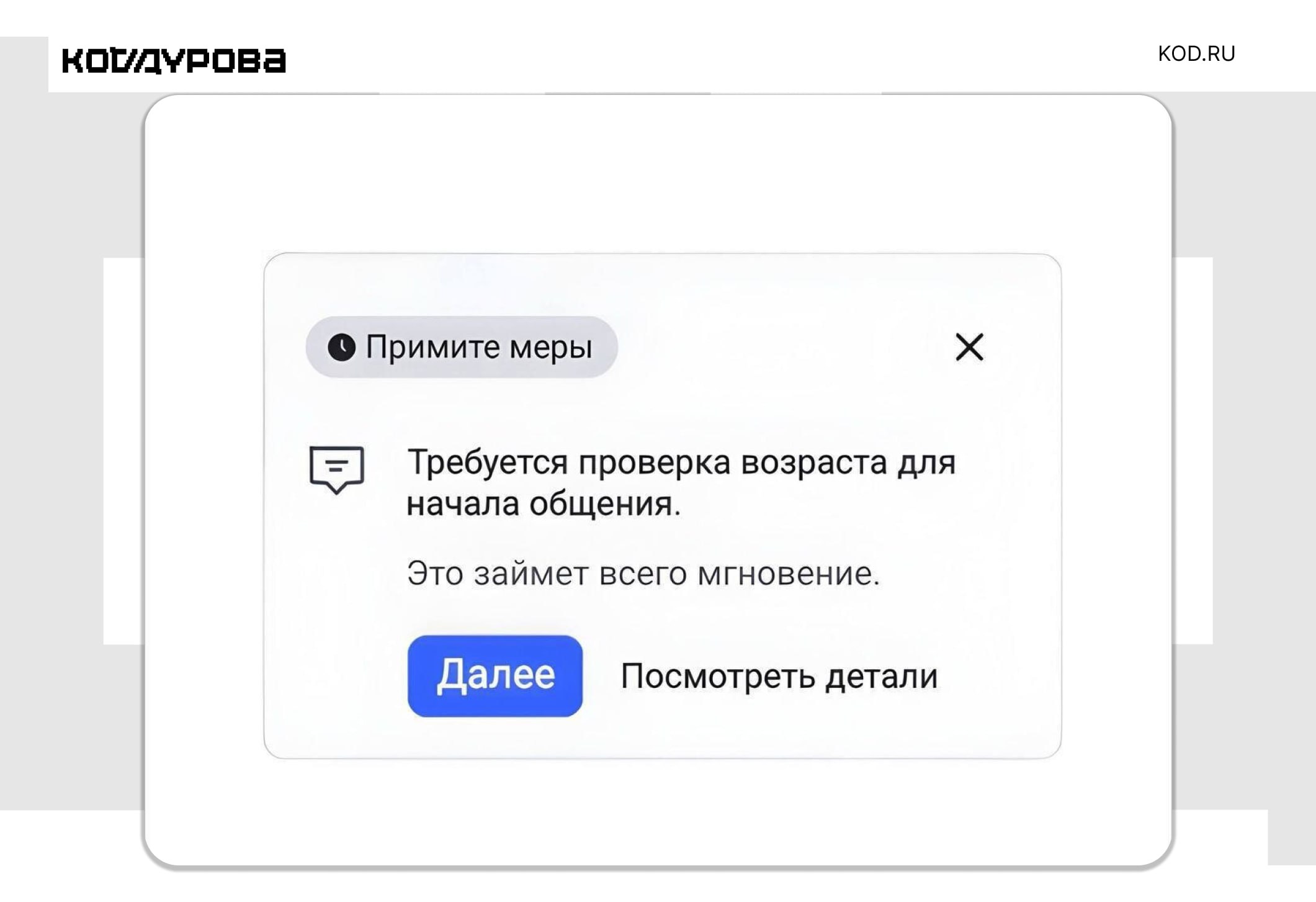Screen dimensions: 1316x902
Task: Click the Это займет всего мгновение text
Action: pyautogui.click(x=643, y=573)
